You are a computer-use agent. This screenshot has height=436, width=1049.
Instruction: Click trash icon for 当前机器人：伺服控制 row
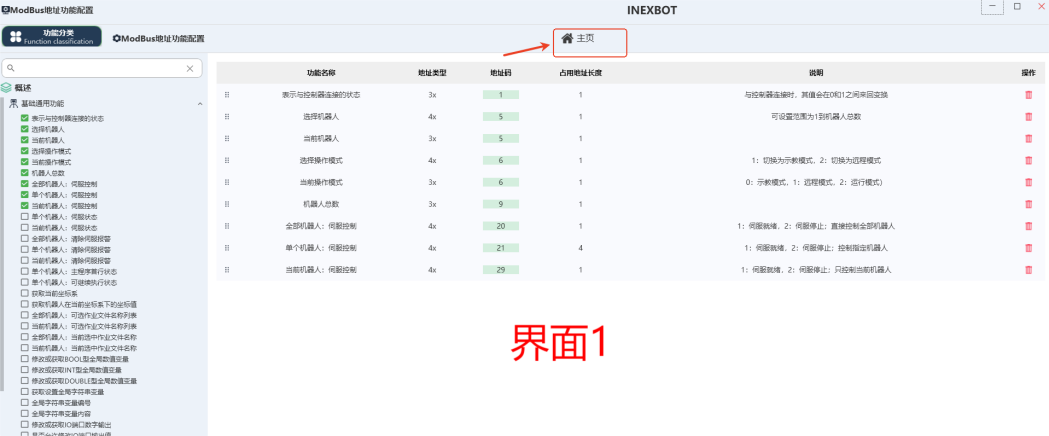pyautogui.click(x=1028, y=270)
